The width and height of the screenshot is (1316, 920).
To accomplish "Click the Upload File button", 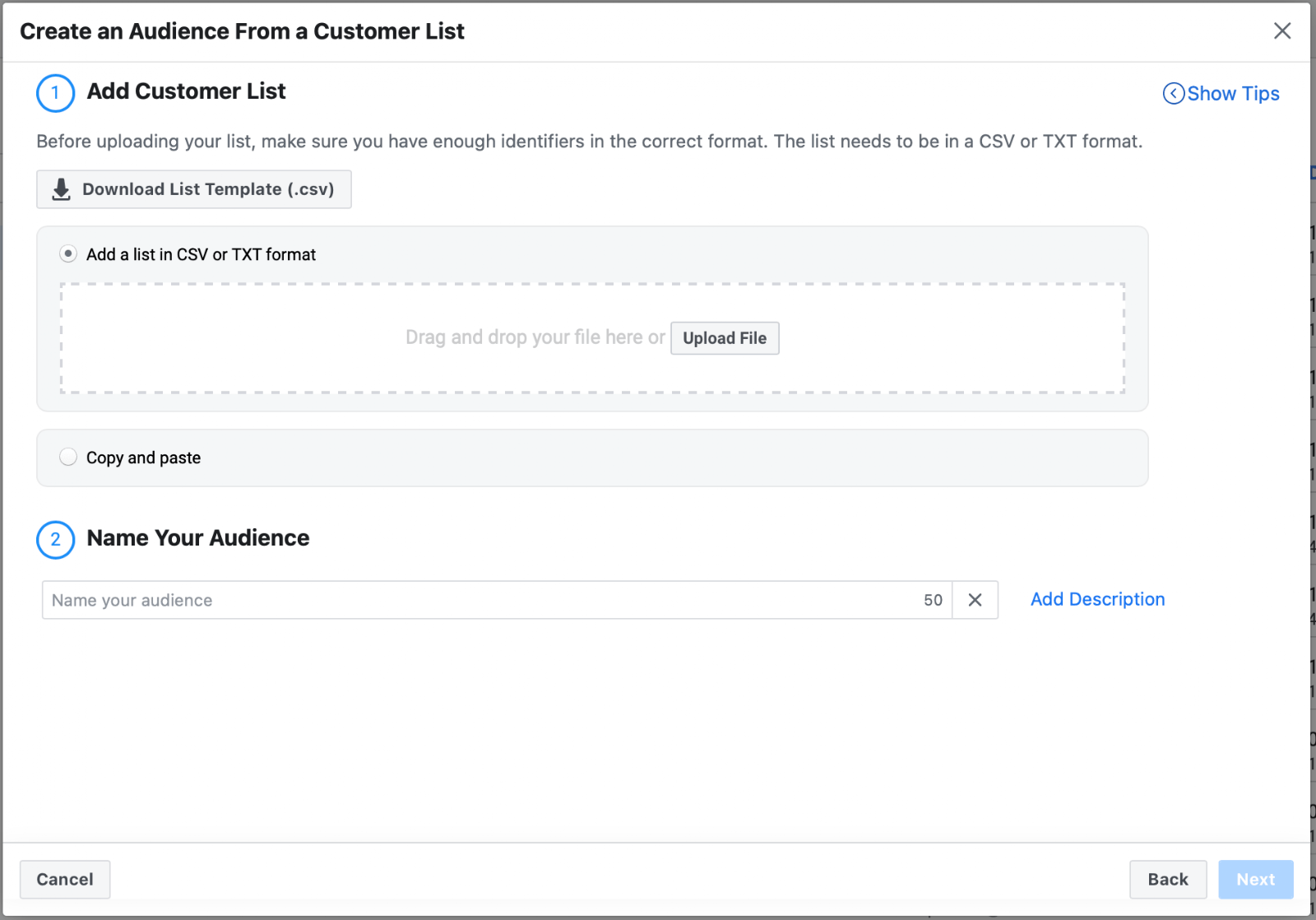I will 725,338.
